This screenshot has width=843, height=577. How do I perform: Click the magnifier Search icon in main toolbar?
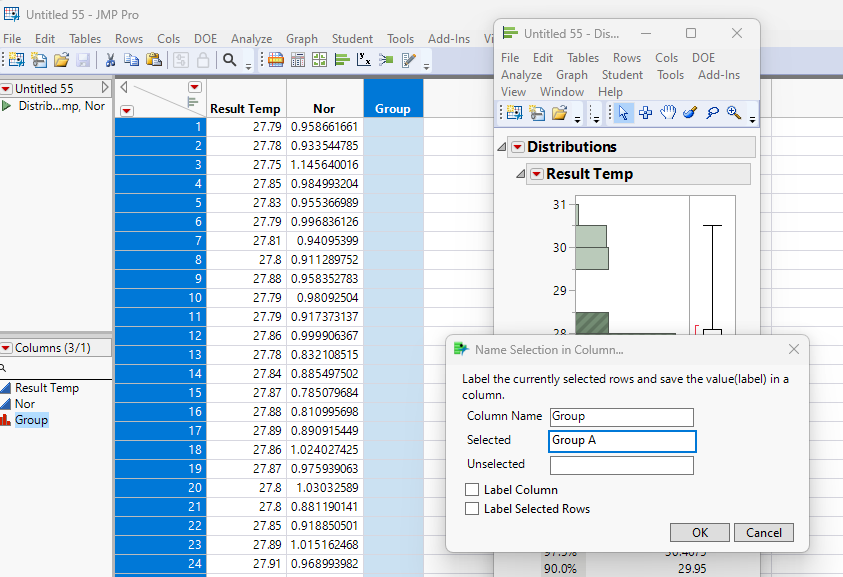(230, 60)
